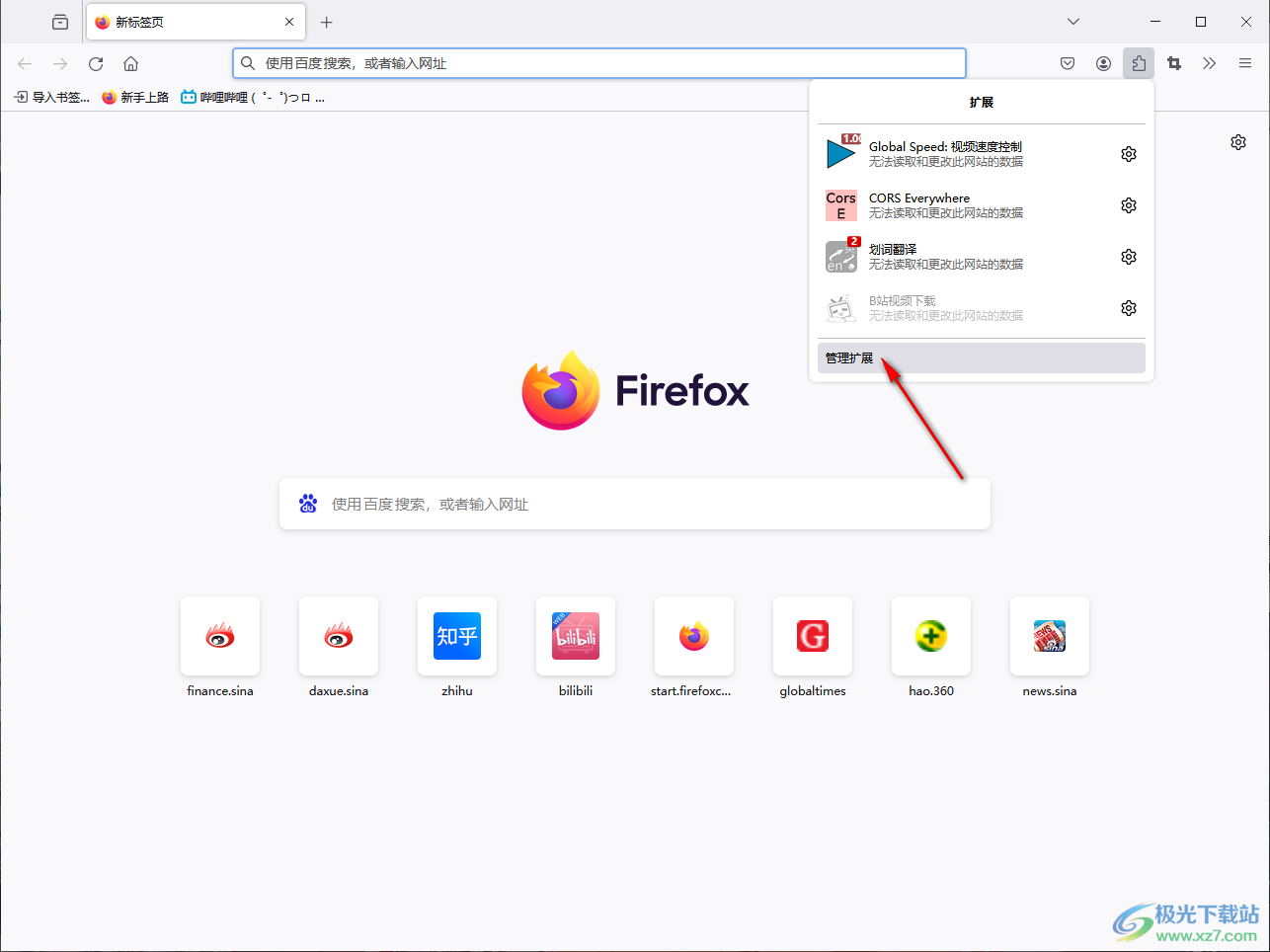
Task: Open new tab personalization gear
Action: click(1238, 142)
